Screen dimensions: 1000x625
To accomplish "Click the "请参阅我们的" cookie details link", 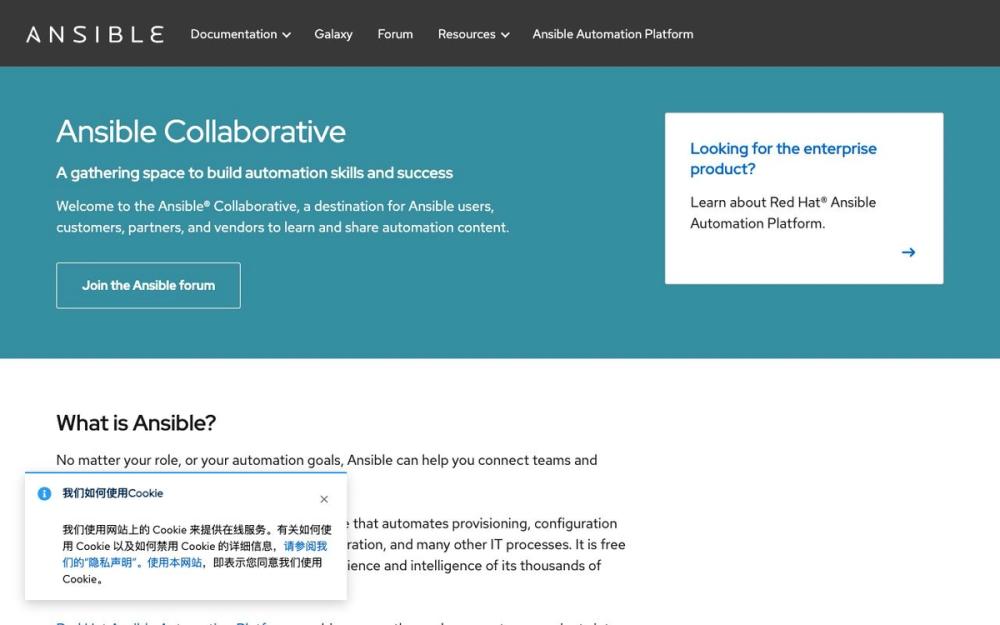I will pyautogui.click(x=304, y=544).
